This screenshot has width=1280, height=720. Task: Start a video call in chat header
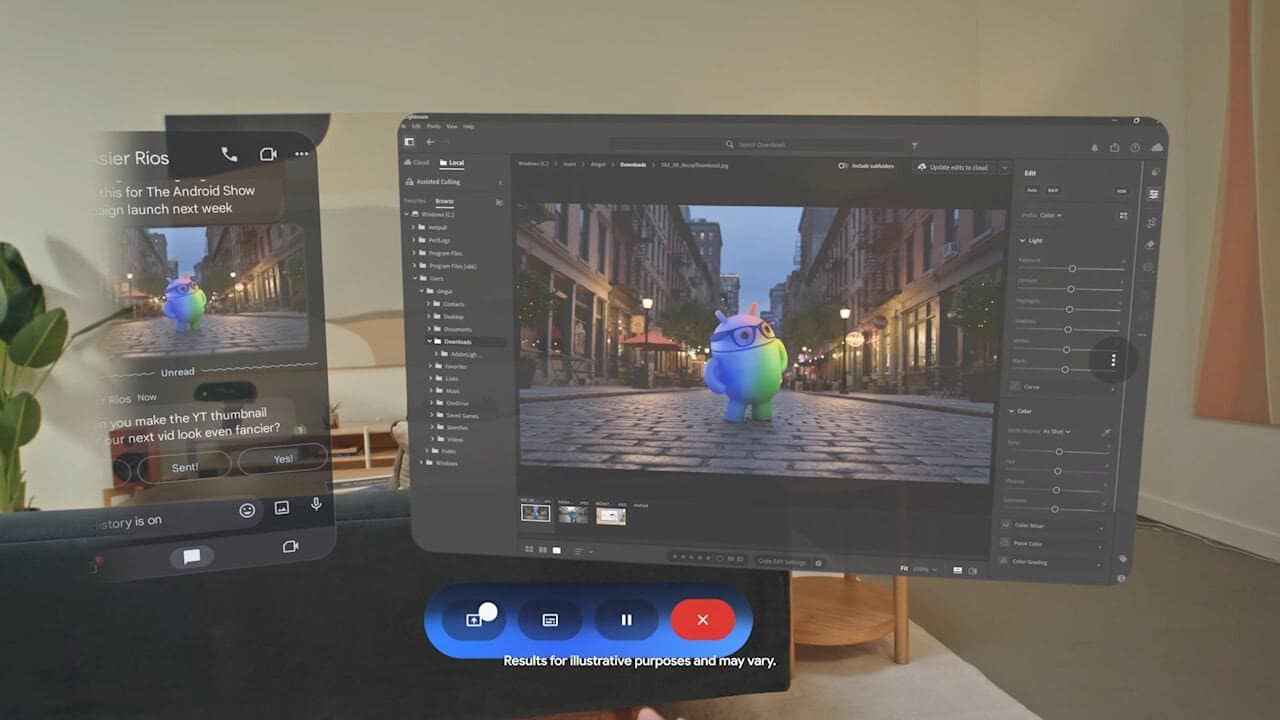click(267, 154)
